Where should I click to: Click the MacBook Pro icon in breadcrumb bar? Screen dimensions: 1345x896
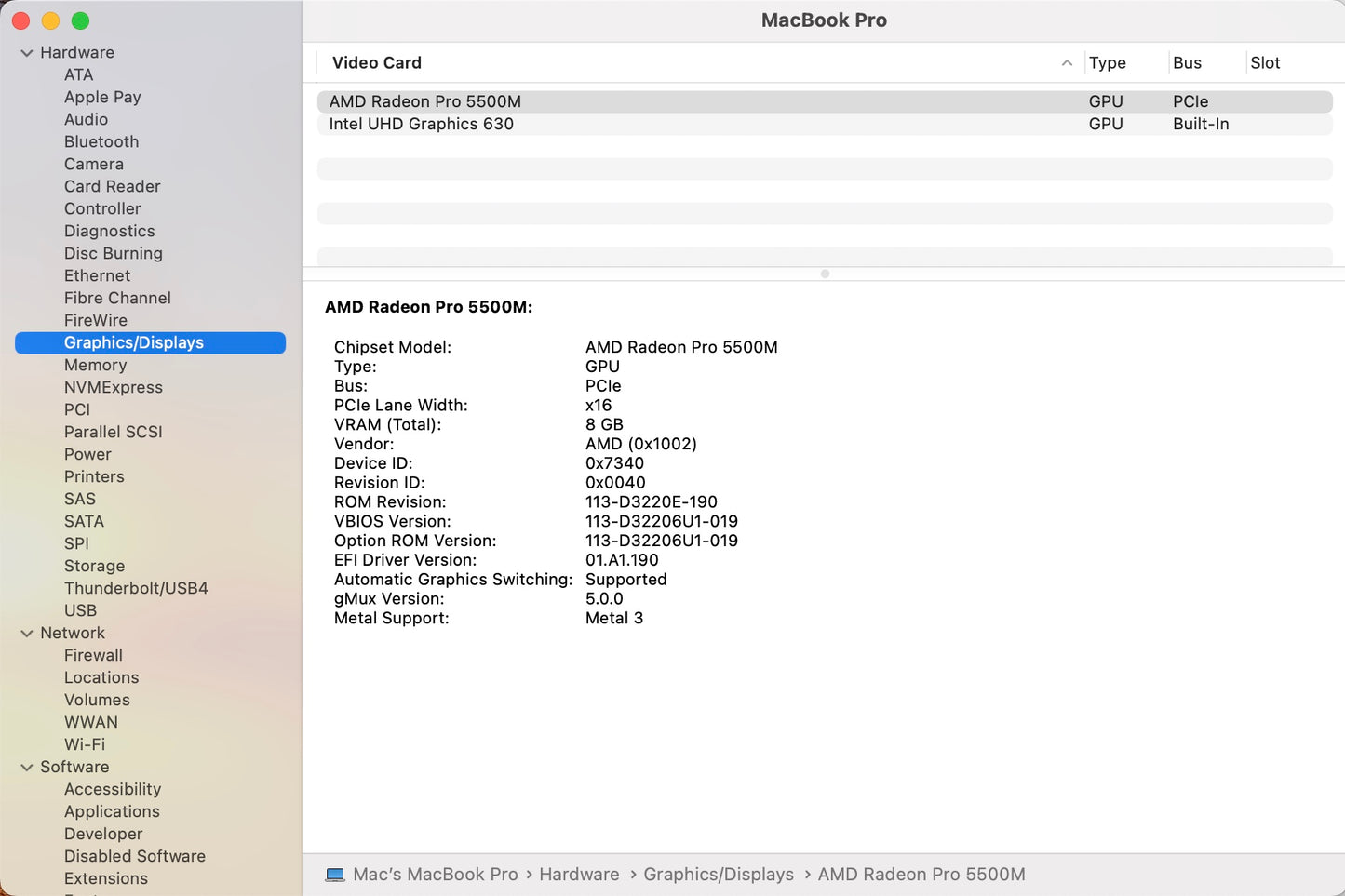[x=334, y=874]
